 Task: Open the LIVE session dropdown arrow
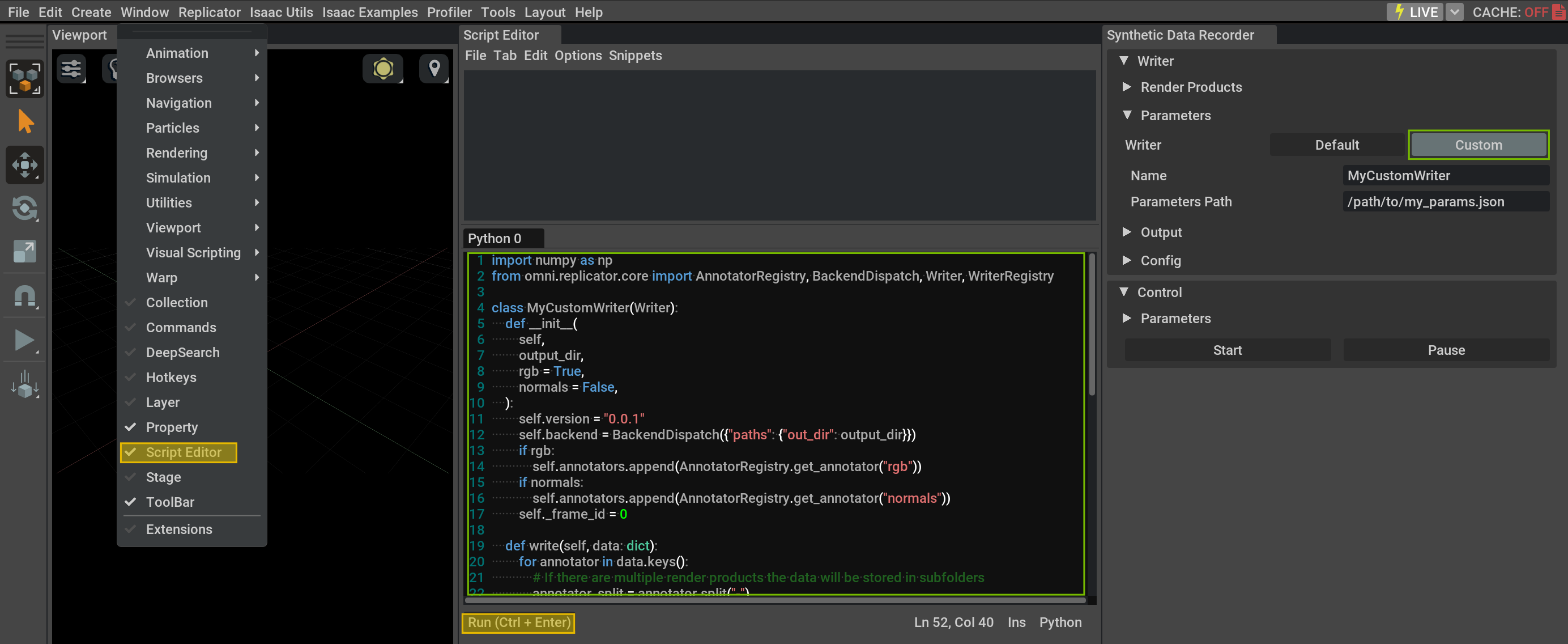(1454, 11)
